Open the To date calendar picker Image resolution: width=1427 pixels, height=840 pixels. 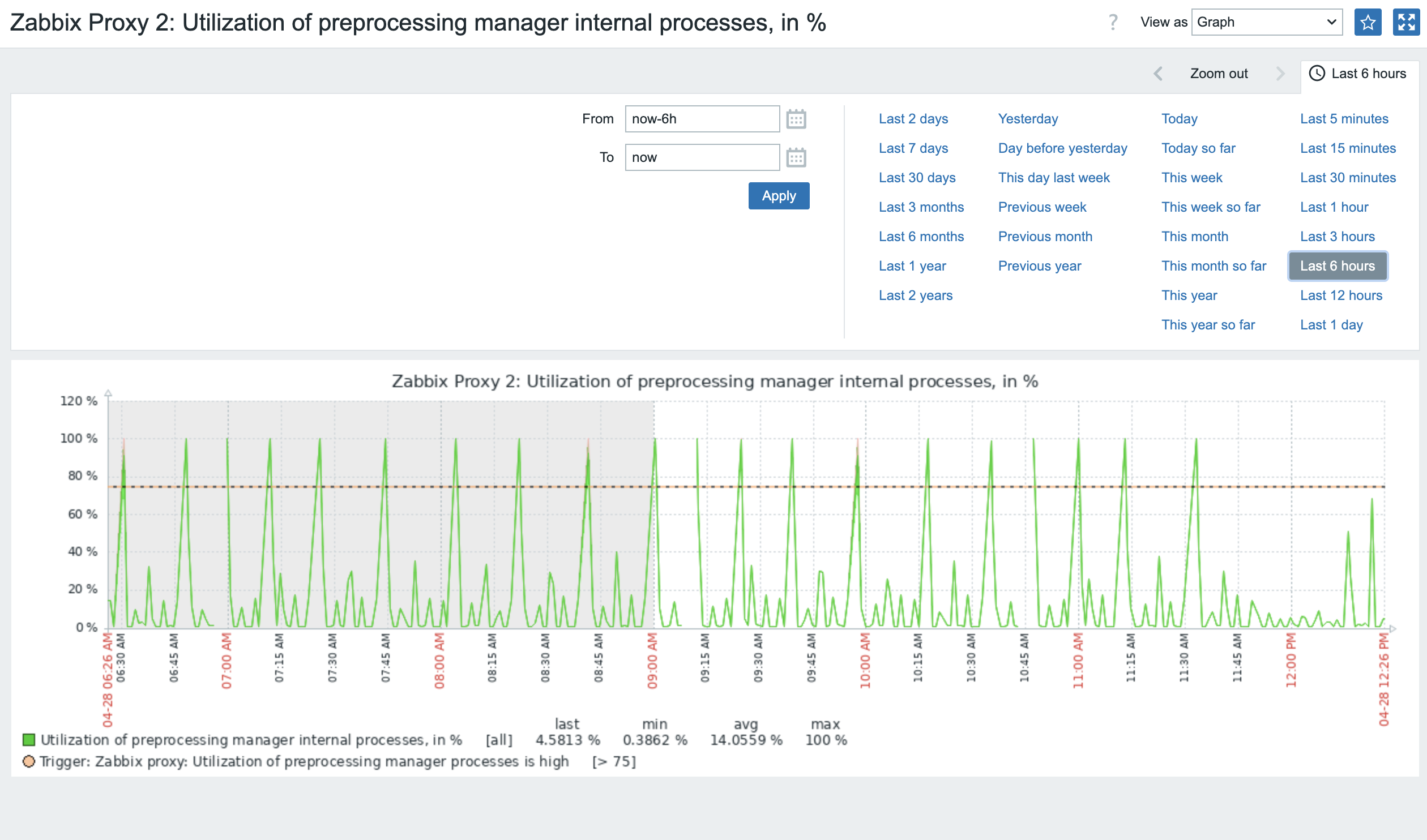click(x=796, y=157)
